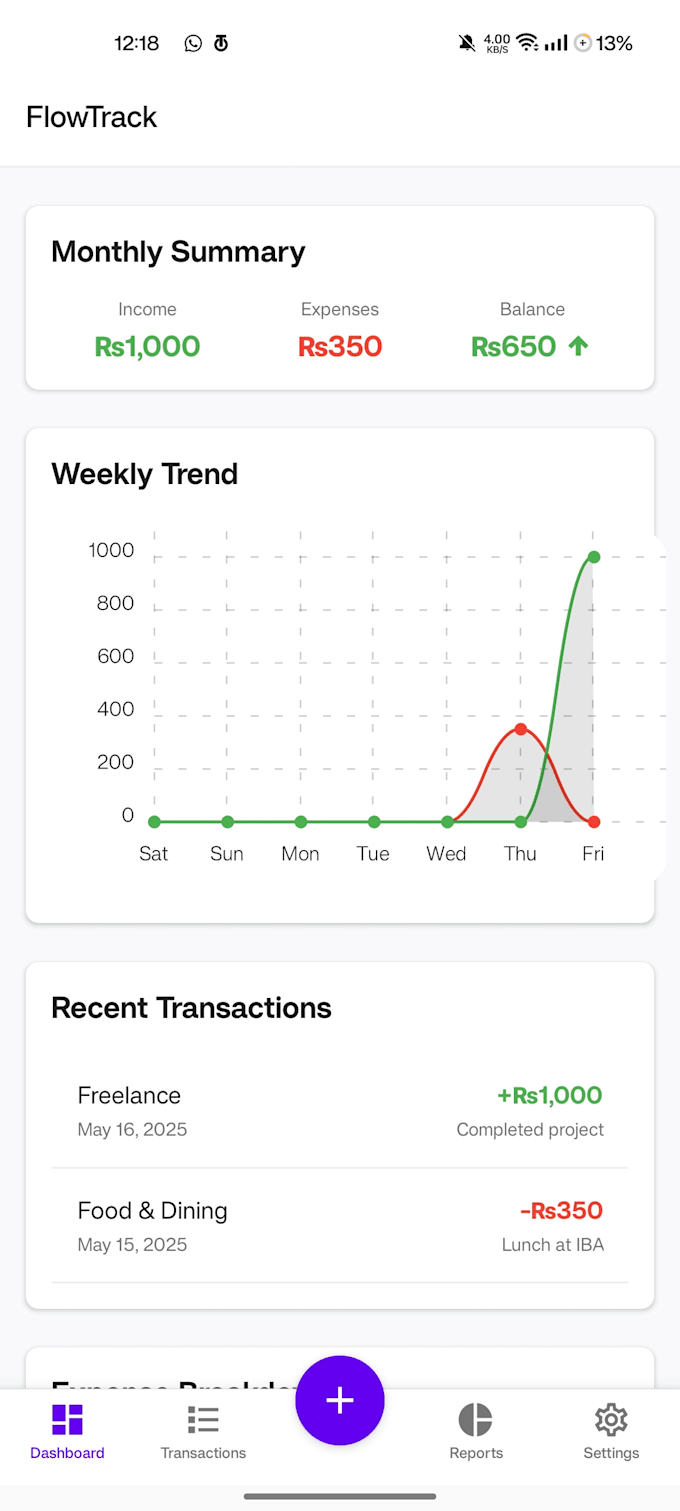This screenshot has width=680, height=1511.
Task: Open the Food & Dining transaction
Action: pos(340,1226)
